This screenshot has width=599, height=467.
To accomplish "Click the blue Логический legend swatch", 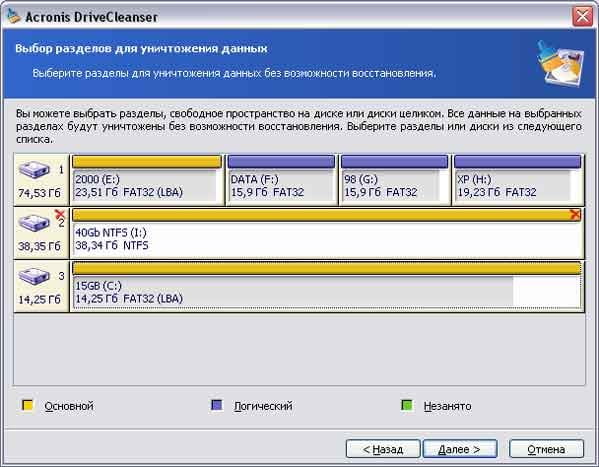I will pos(217,405).
